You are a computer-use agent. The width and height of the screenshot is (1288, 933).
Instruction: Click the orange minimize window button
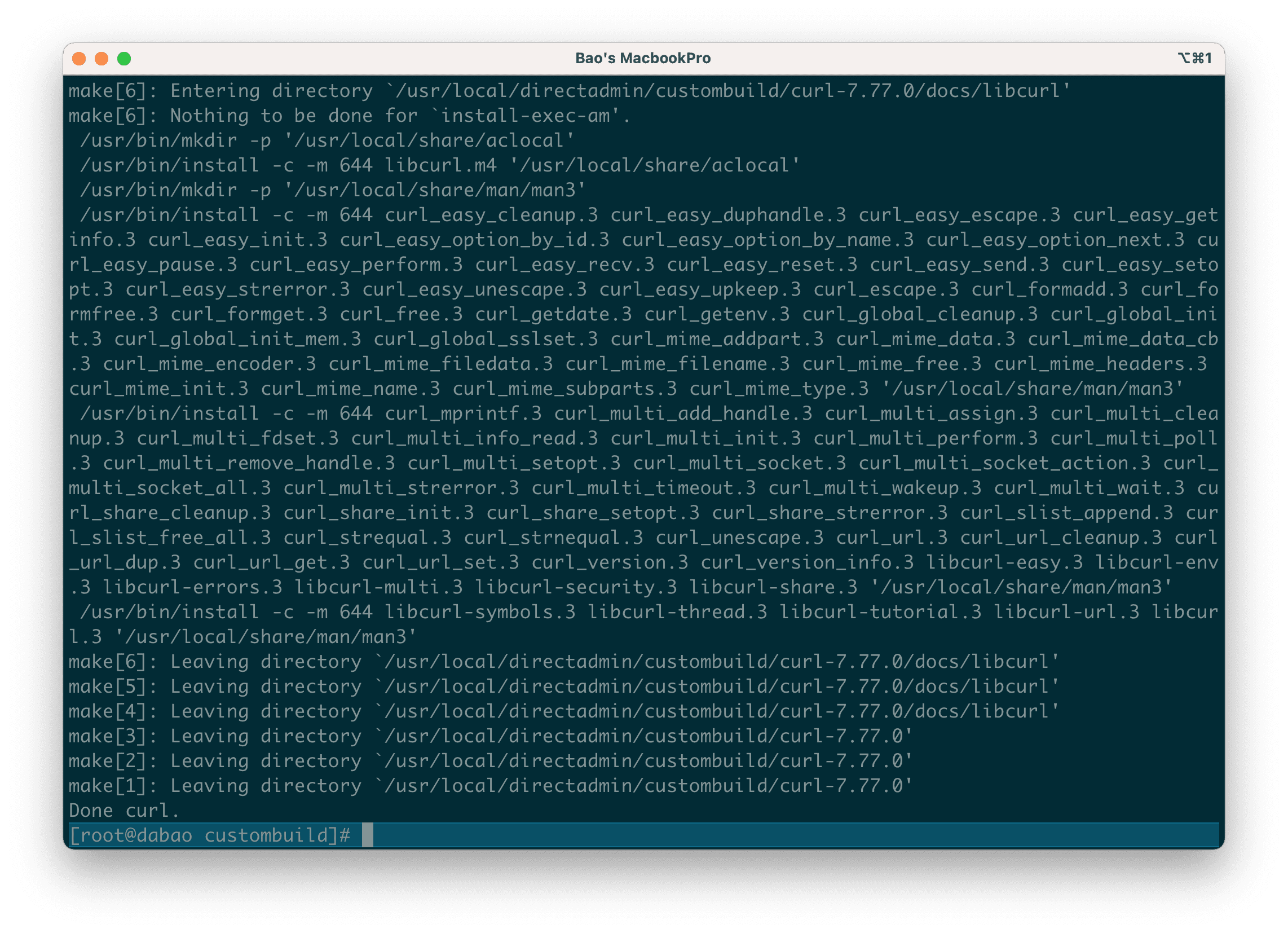coord(102,59)
